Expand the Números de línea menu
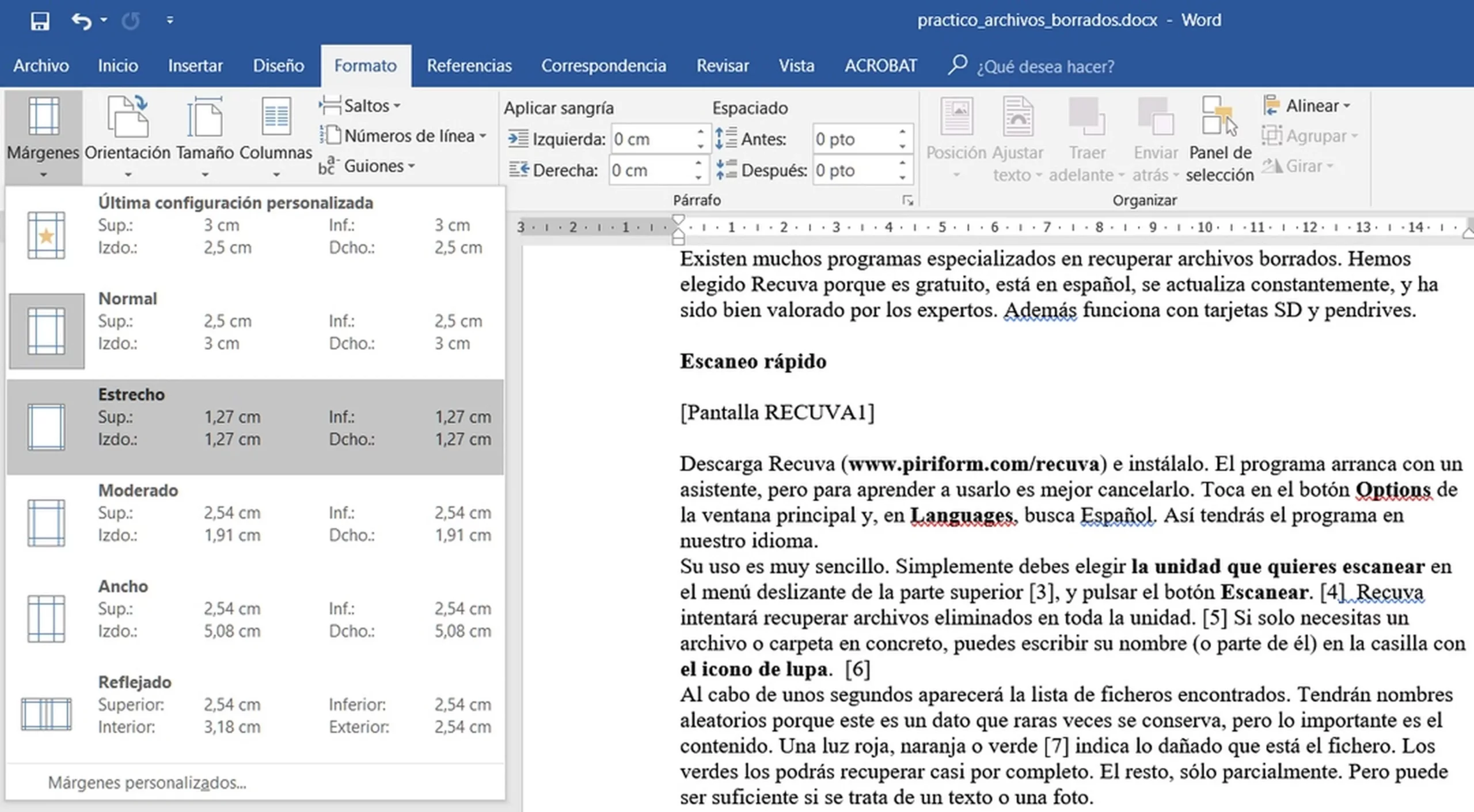The image size is (1474, 812). [x=404, y=136]
